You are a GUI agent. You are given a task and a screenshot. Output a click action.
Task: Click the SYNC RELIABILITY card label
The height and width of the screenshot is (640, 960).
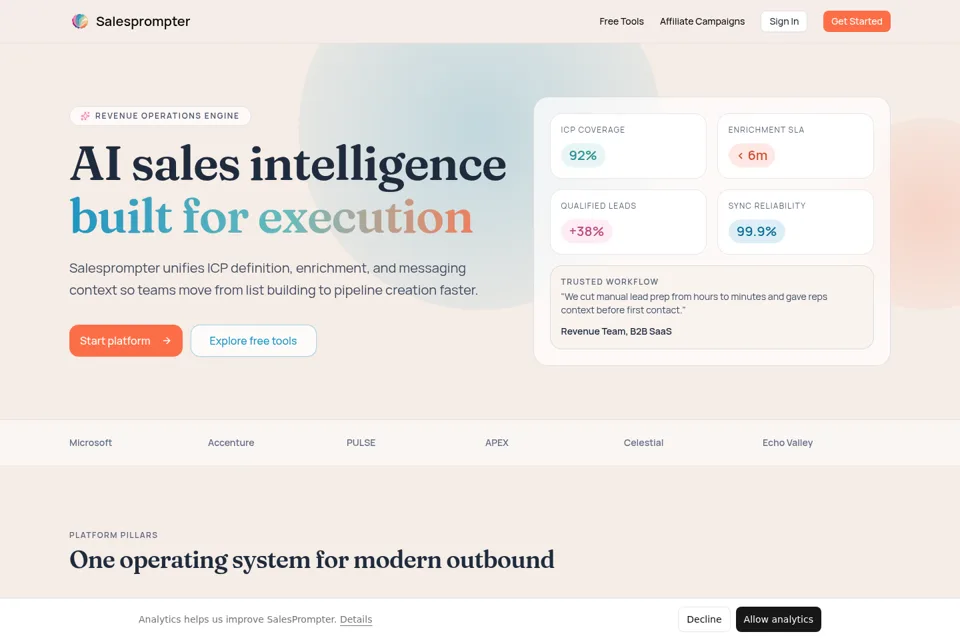point(767,206)
